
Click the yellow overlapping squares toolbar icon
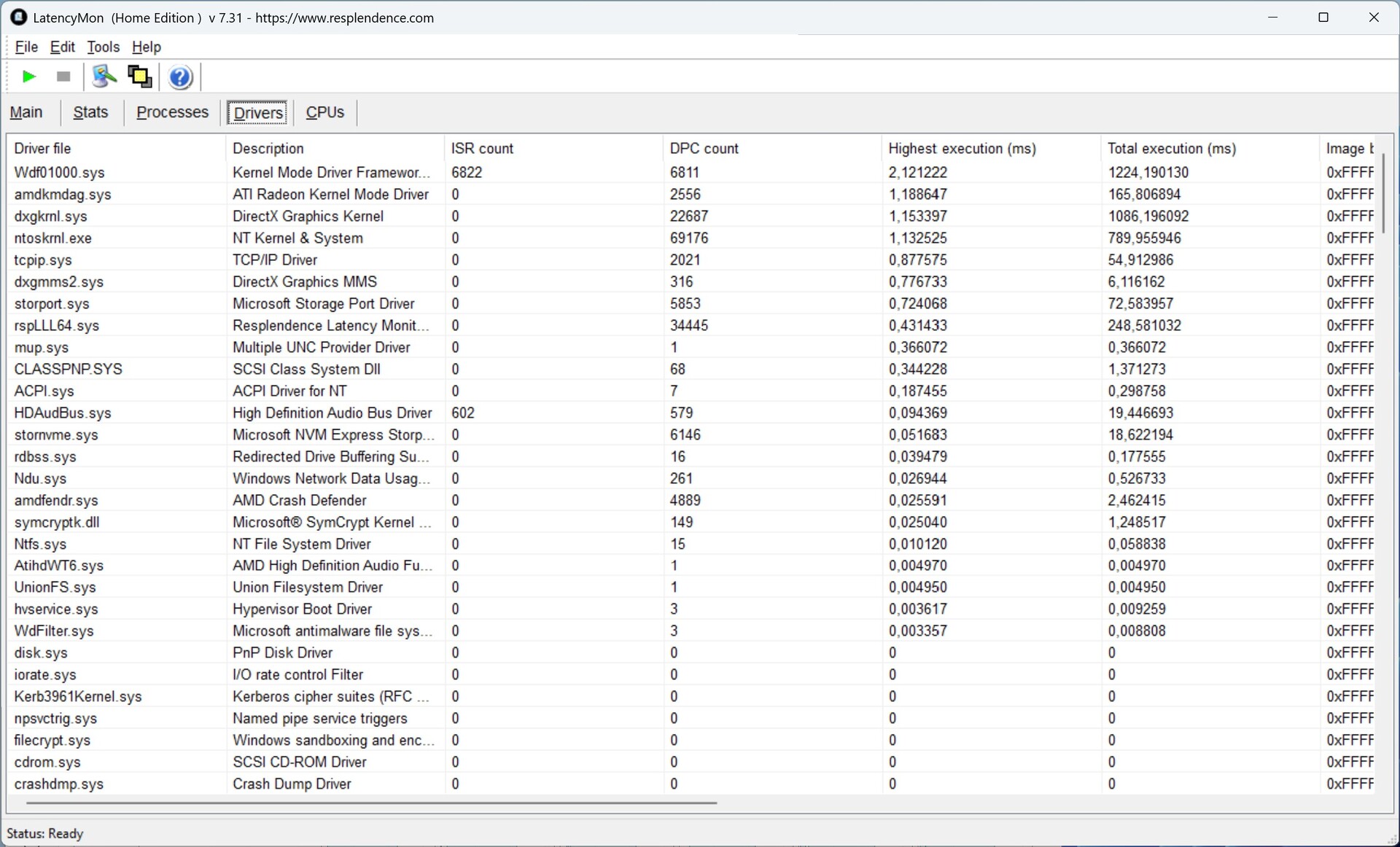[139, 77]
